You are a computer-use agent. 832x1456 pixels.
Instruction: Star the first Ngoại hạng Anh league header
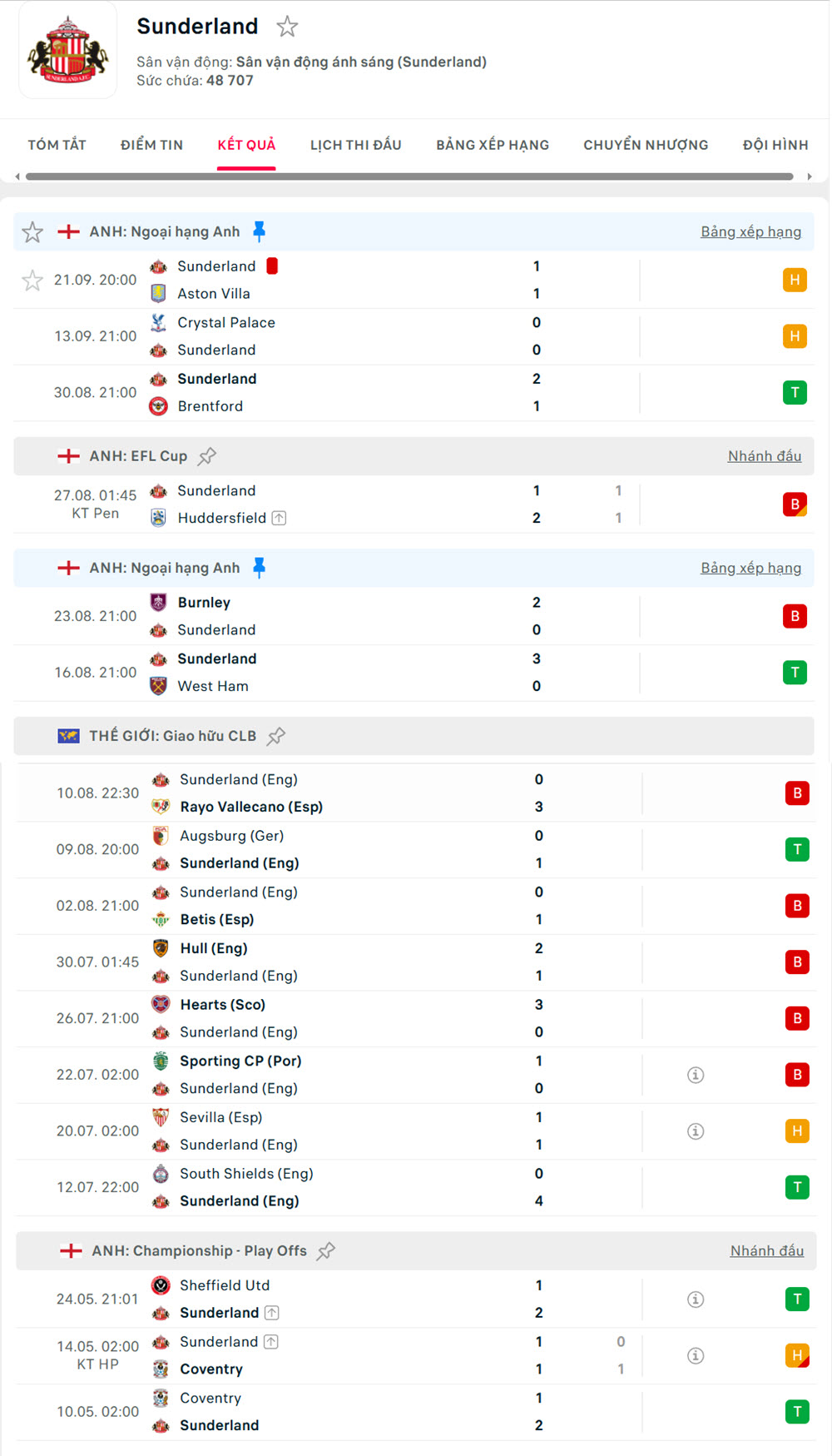(32, 232)
